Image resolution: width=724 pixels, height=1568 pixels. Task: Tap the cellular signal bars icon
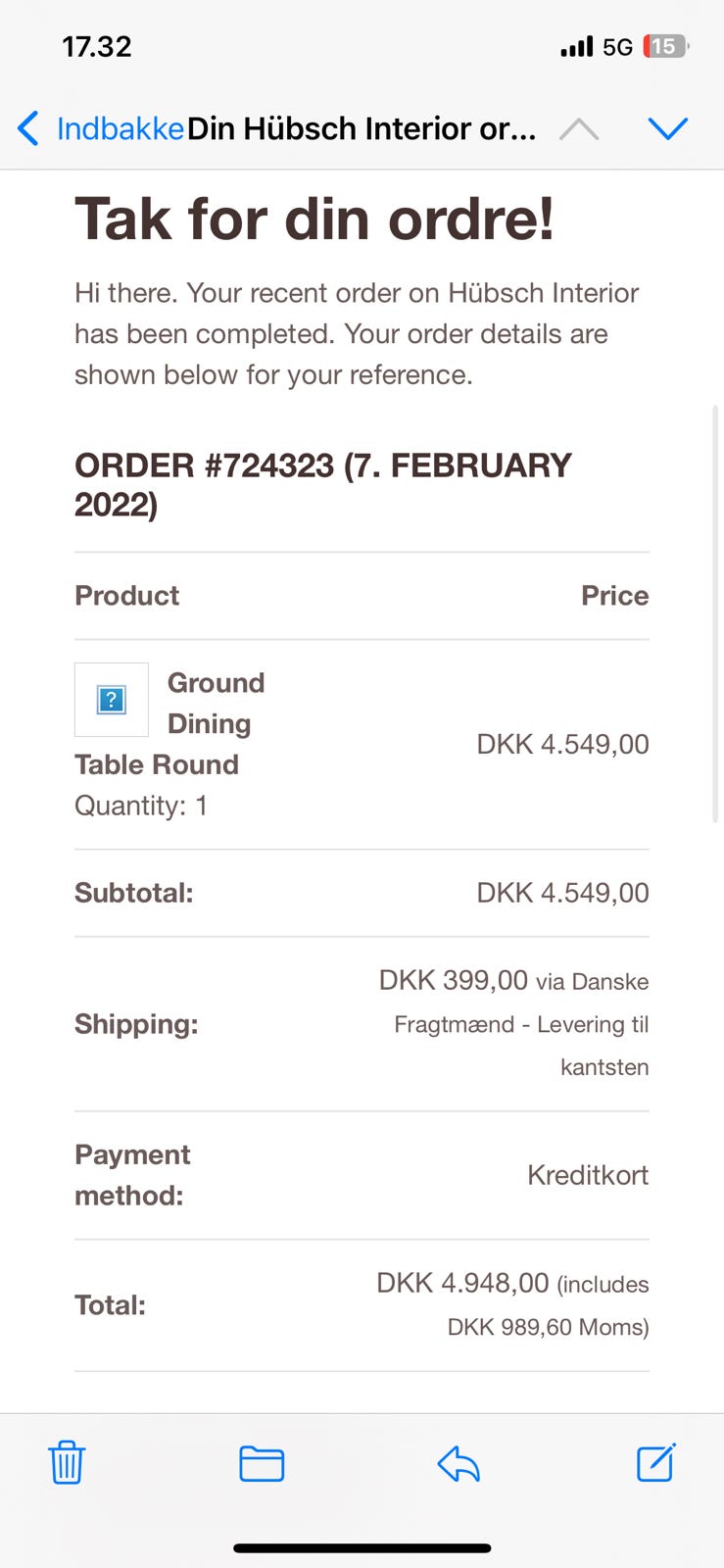click(576, 46)
